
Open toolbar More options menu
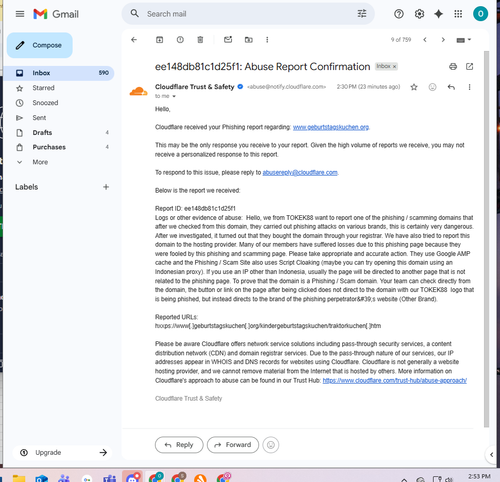tap(267, 40)
